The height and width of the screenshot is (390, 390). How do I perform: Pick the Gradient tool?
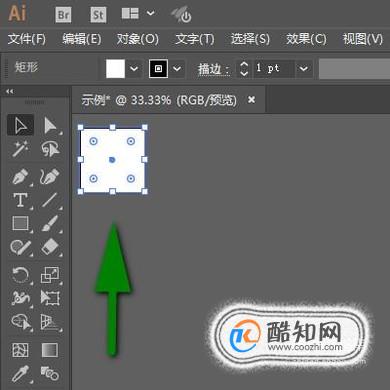(50, 350)
